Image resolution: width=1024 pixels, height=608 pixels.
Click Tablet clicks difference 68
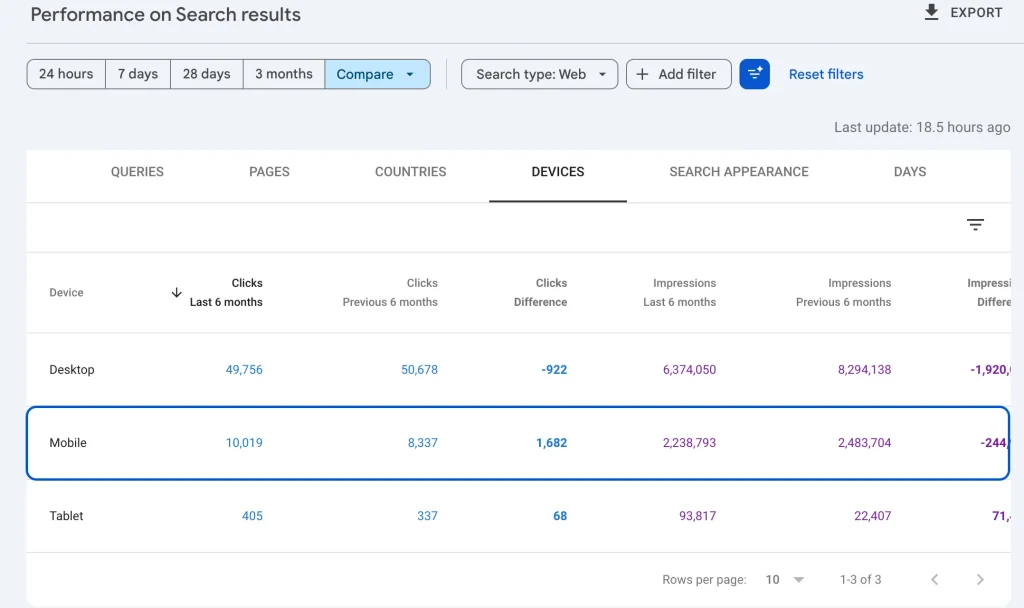tap(560, 516)
